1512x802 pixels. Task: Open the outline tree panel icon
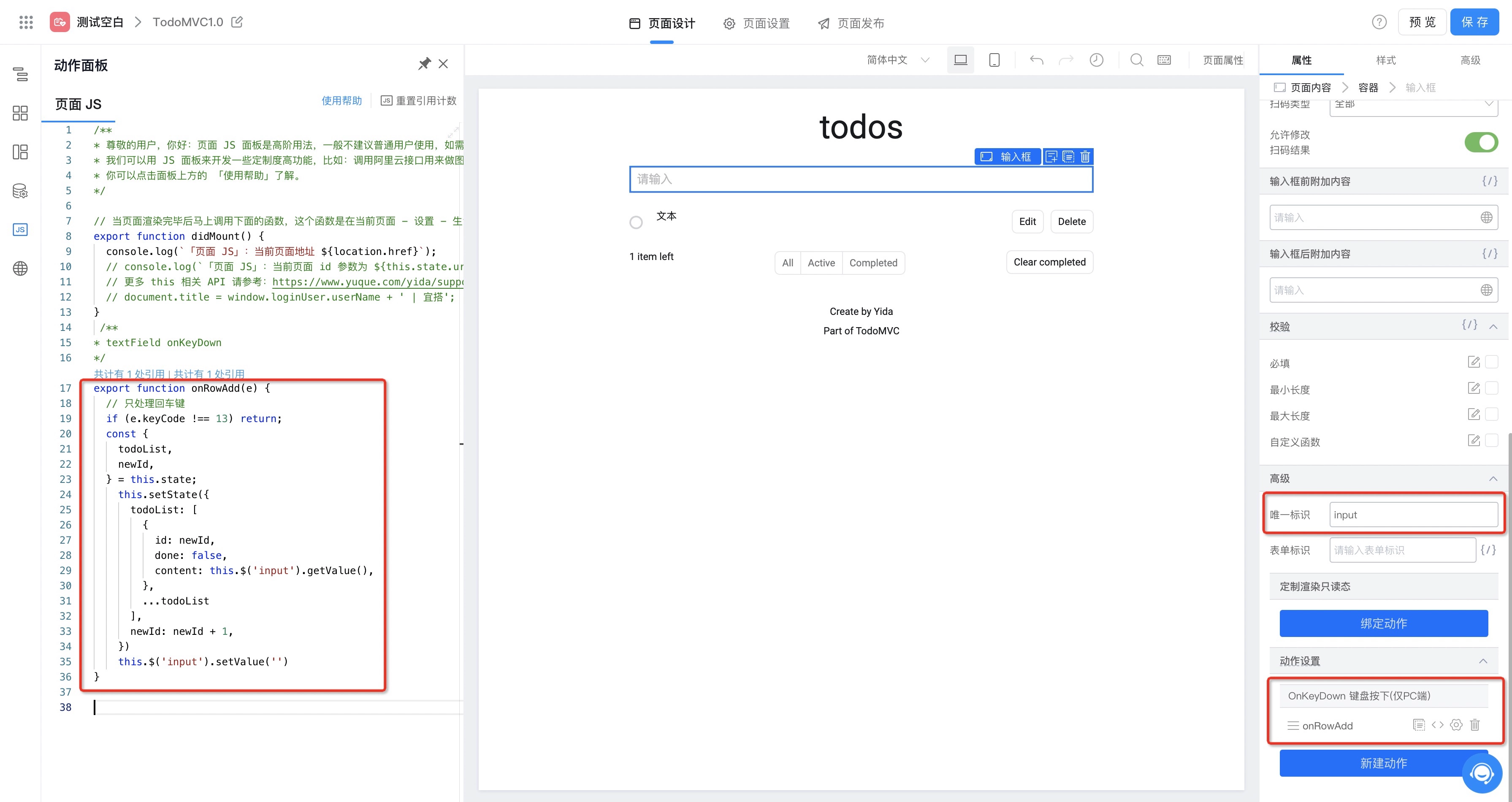click(x=20, y=74)
